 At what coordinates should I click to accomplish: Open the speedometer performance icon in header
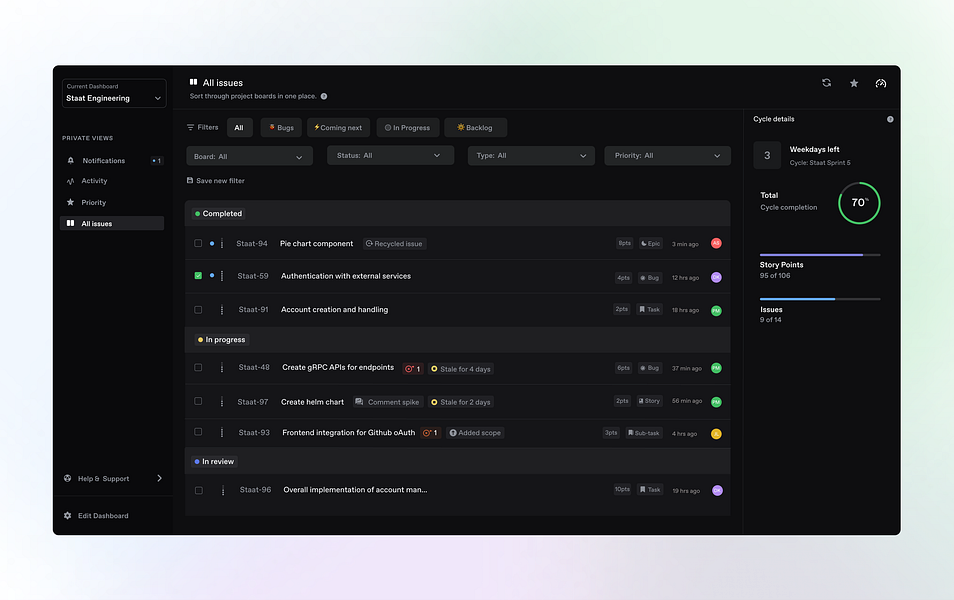pos(880,83)
